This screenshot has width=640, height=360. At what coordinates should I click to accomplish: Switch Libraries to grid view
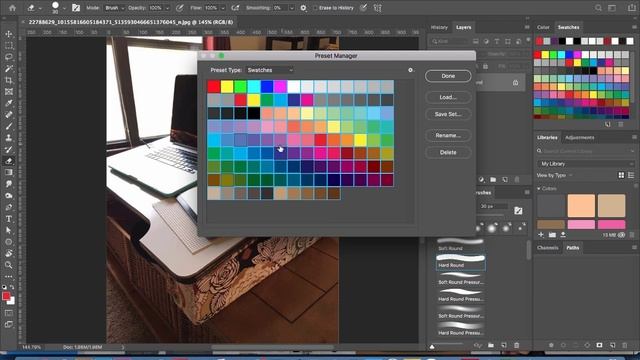pos(621,175)
